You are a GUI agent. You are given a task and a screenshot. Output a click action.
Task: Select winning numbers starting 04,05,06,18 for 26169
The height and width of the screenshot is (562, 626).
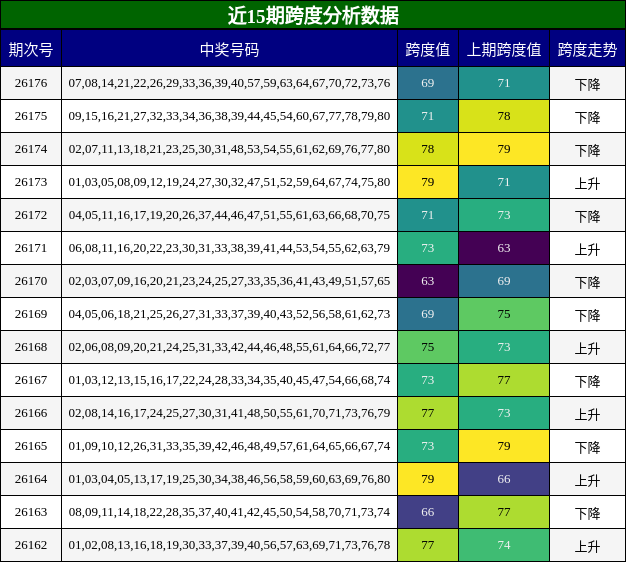click(229, 314)
